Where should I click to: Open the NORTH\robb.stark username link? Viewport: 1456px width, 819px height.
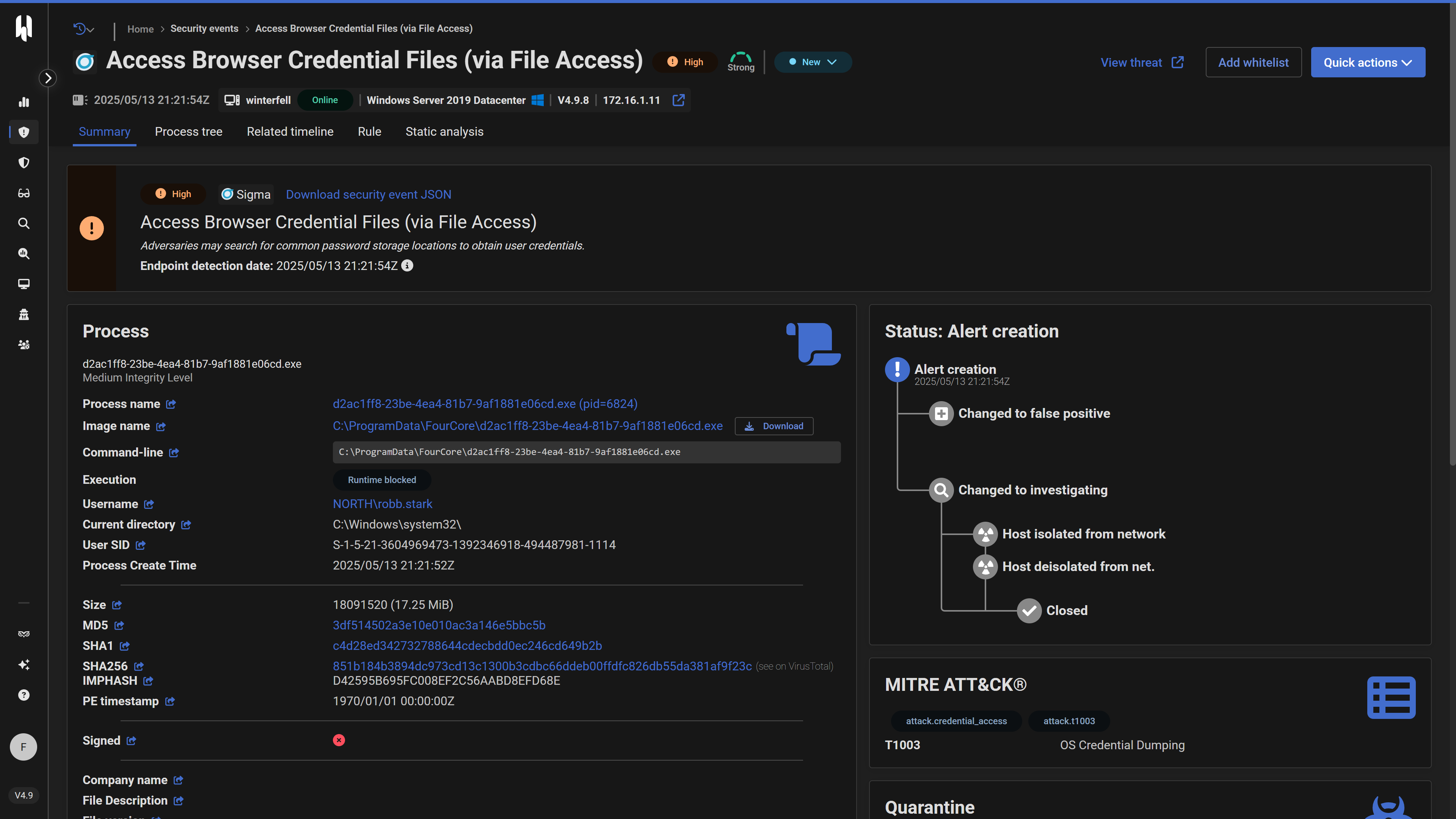[383, 504]
